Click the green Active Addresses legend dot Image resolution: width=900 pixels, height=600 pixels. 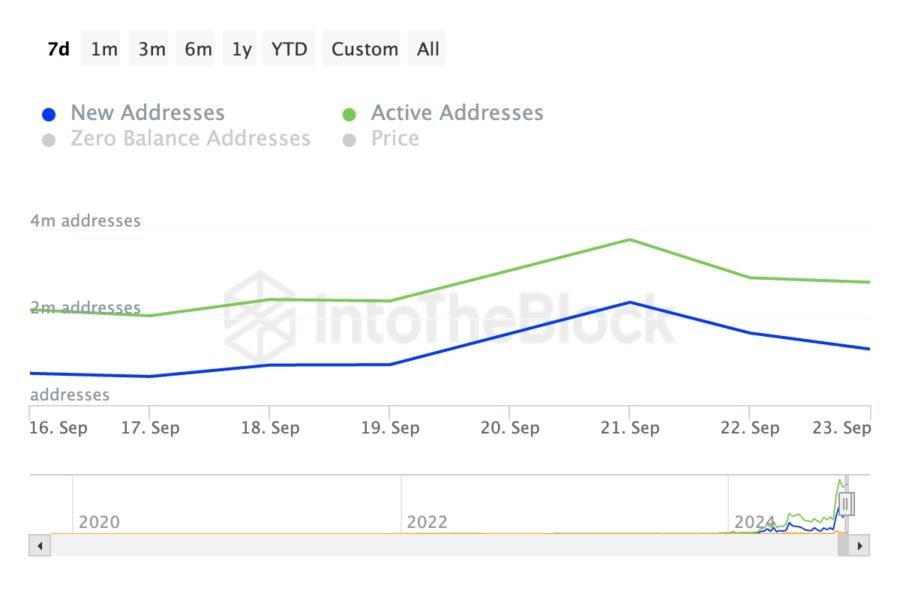pos(349,114)
